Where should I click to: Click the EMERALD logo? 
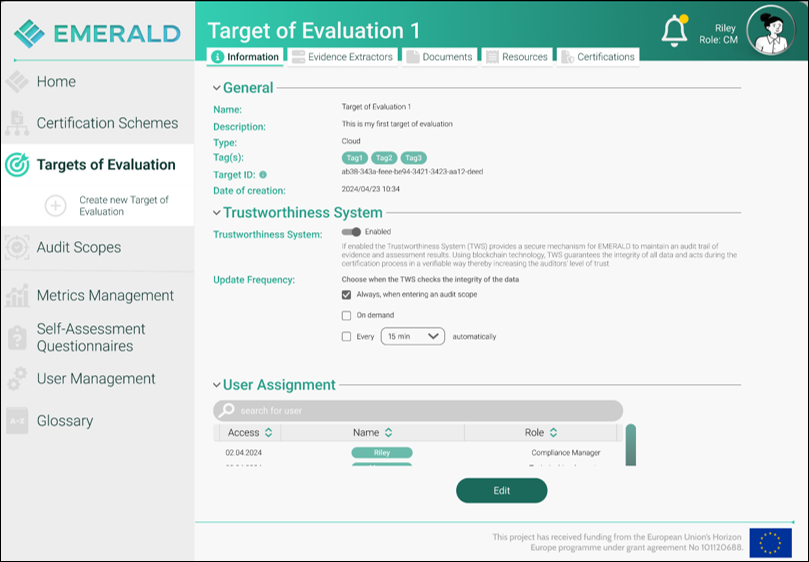point(98,34)
